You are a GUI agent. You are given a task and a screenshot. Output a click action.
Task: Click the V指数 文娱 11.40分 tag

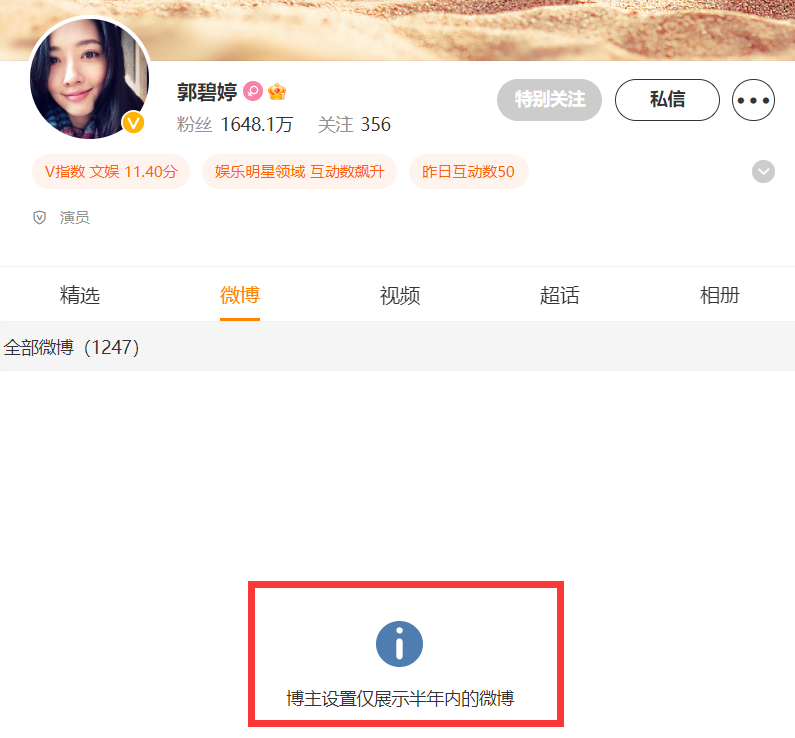point(111,171)
